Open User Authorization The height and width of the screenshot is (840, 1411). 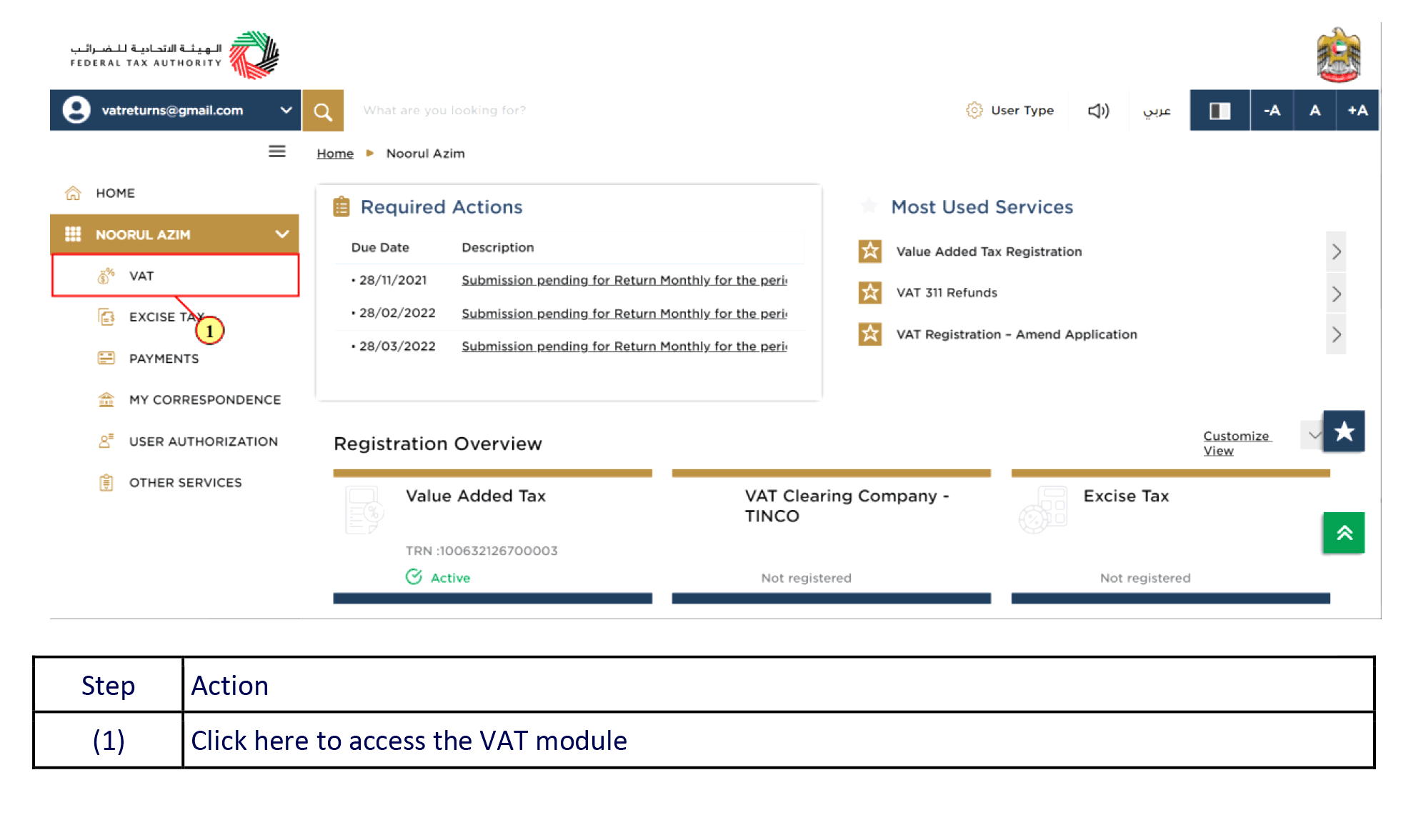click(x=203, y=441)
